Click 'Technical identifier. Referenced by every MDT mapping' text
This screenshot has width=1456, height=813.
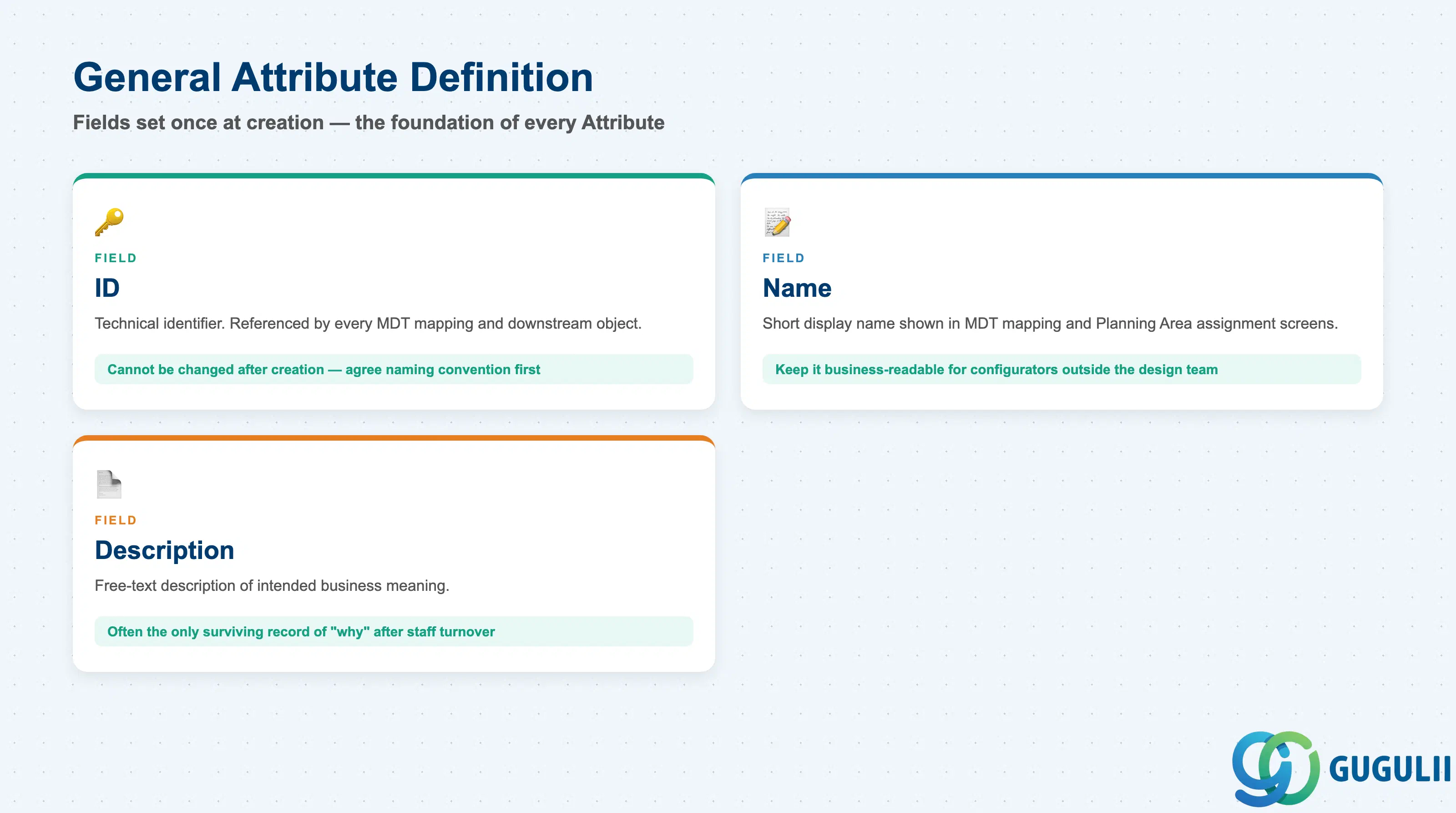coord(368,323)
